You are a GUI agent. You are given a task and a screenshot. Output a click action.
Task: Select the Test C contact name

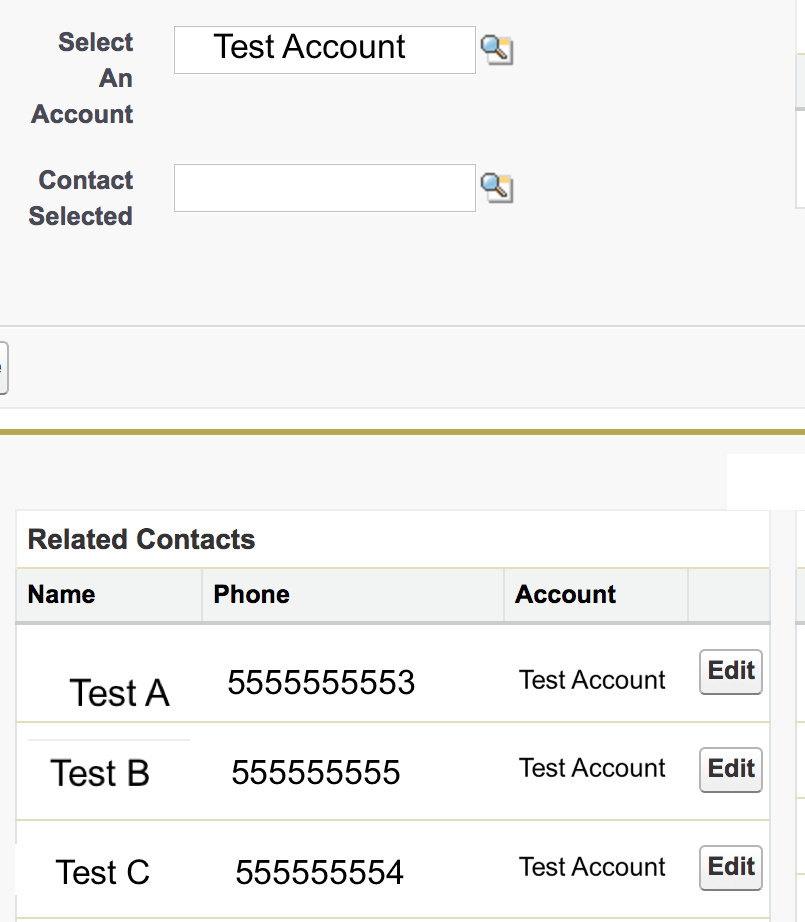tap(102, 872)
